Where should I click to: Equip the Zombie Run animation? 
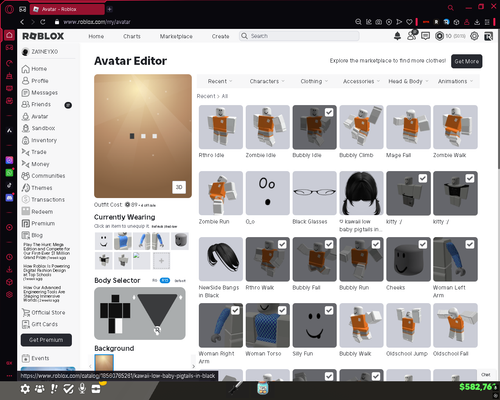click(x=221, y=193)
